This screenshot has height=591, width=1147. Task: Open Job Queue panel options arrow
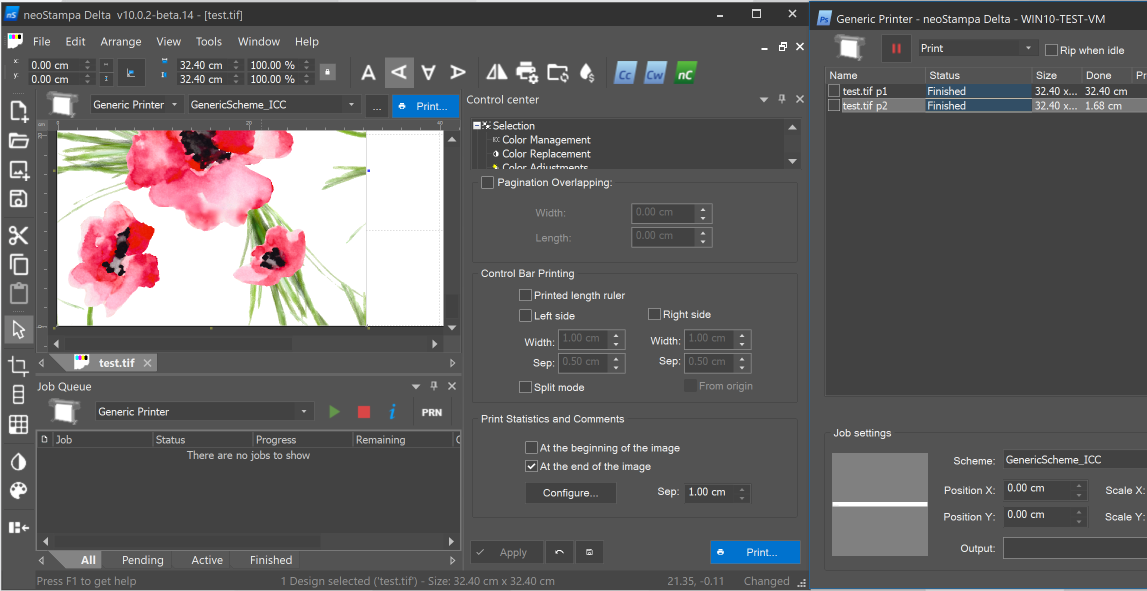(415, 386)
